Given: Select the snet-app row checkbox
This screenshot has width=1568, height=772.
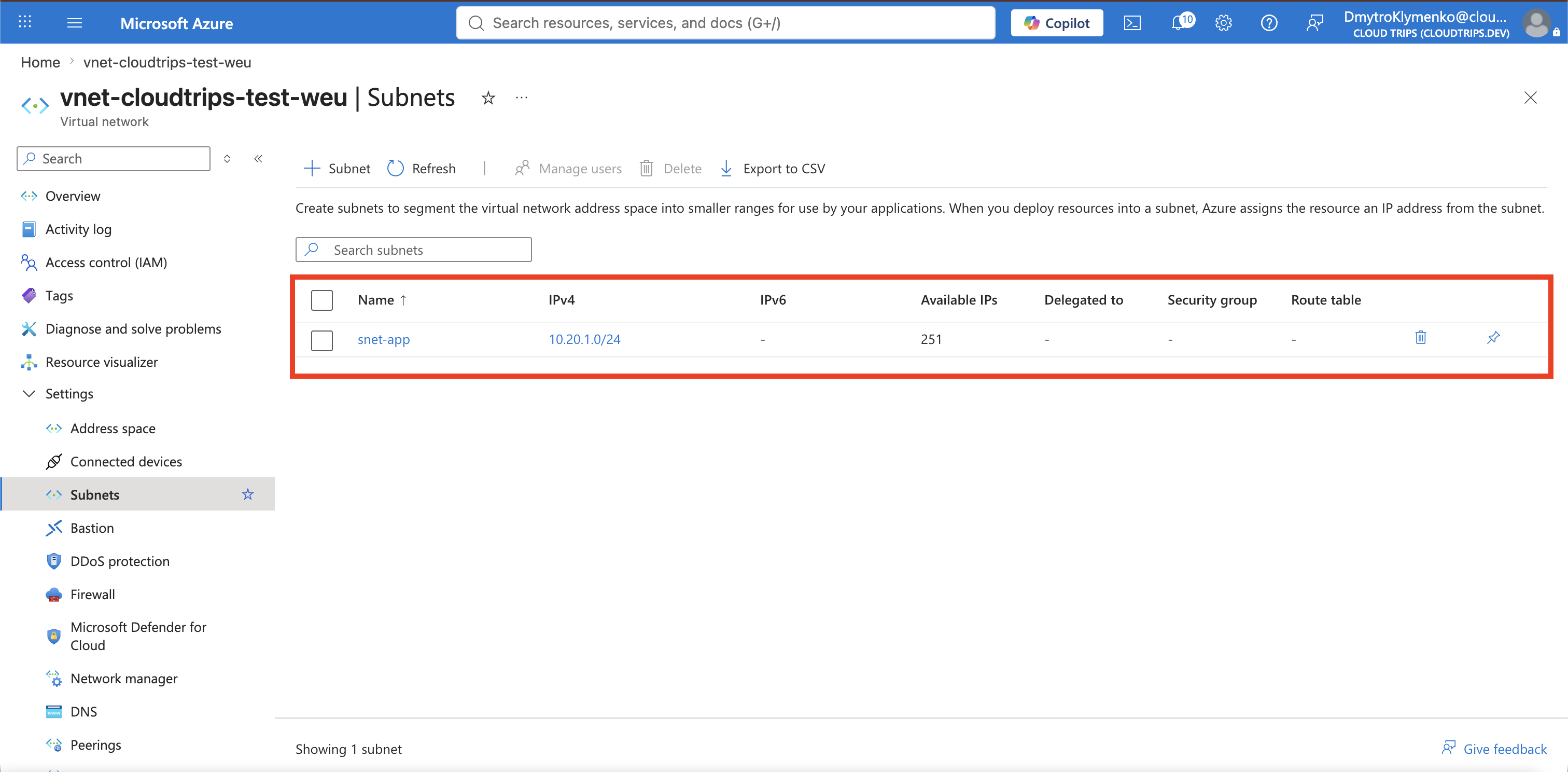Looking at the screenshot, I should [321, 340].
